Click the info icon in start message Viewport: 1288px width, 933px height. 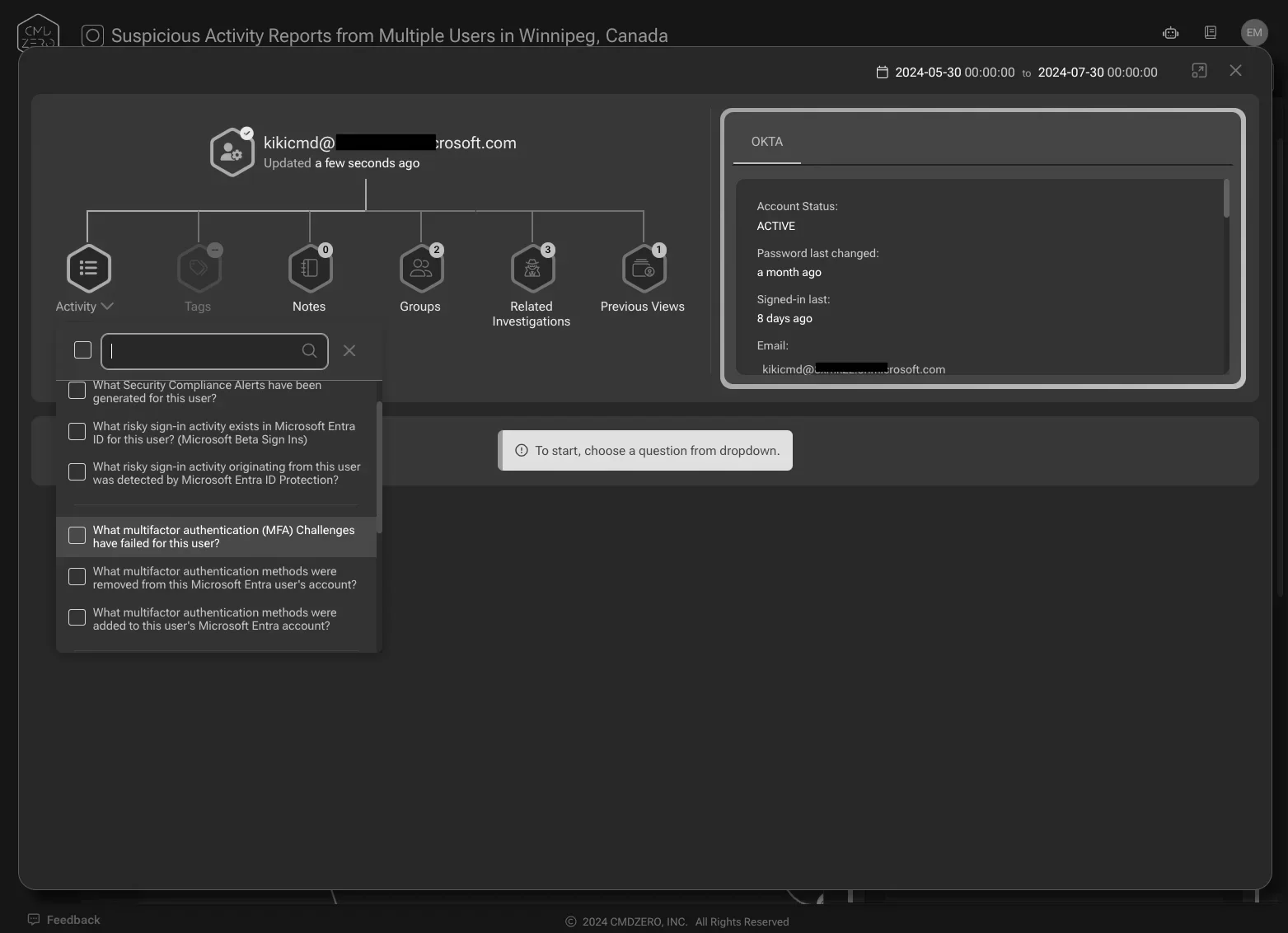pyautogui.click(x=521, y=450)
